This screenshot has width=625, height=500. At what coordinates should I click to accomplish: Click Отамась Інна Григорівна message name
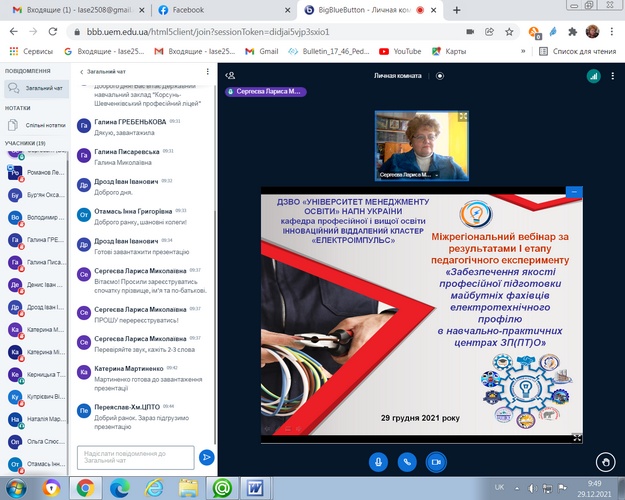133,211
